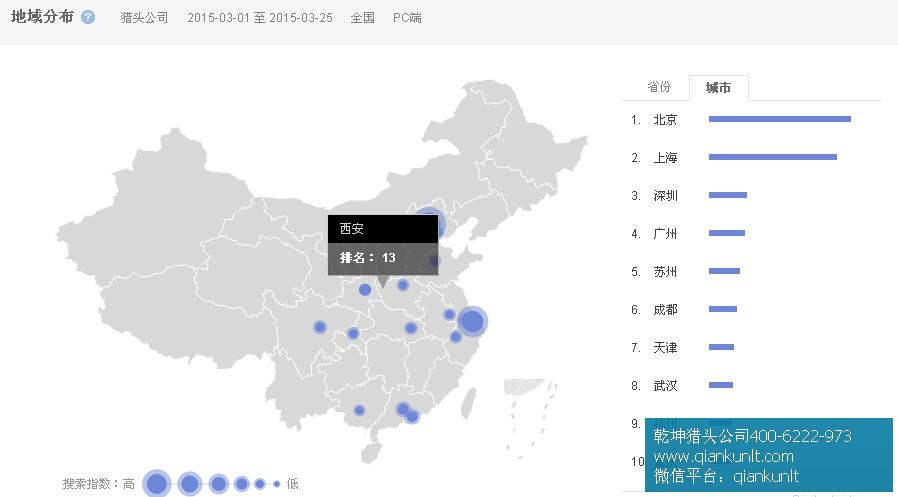Image resolution: width=898 pixels, height=497 pixels.
Task: Select 成都 in the ranking list
Action: click(665, 310)
